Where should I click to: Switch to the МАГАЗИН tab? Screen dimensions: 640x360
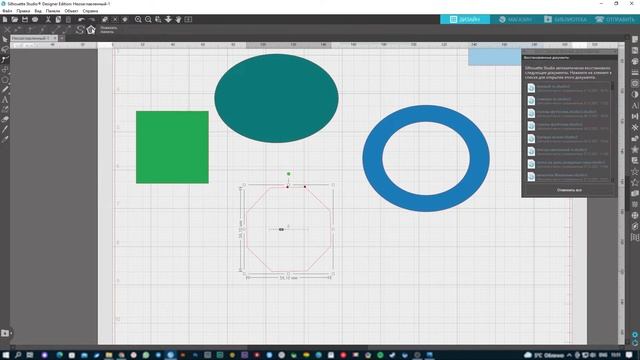click(515, 19)
